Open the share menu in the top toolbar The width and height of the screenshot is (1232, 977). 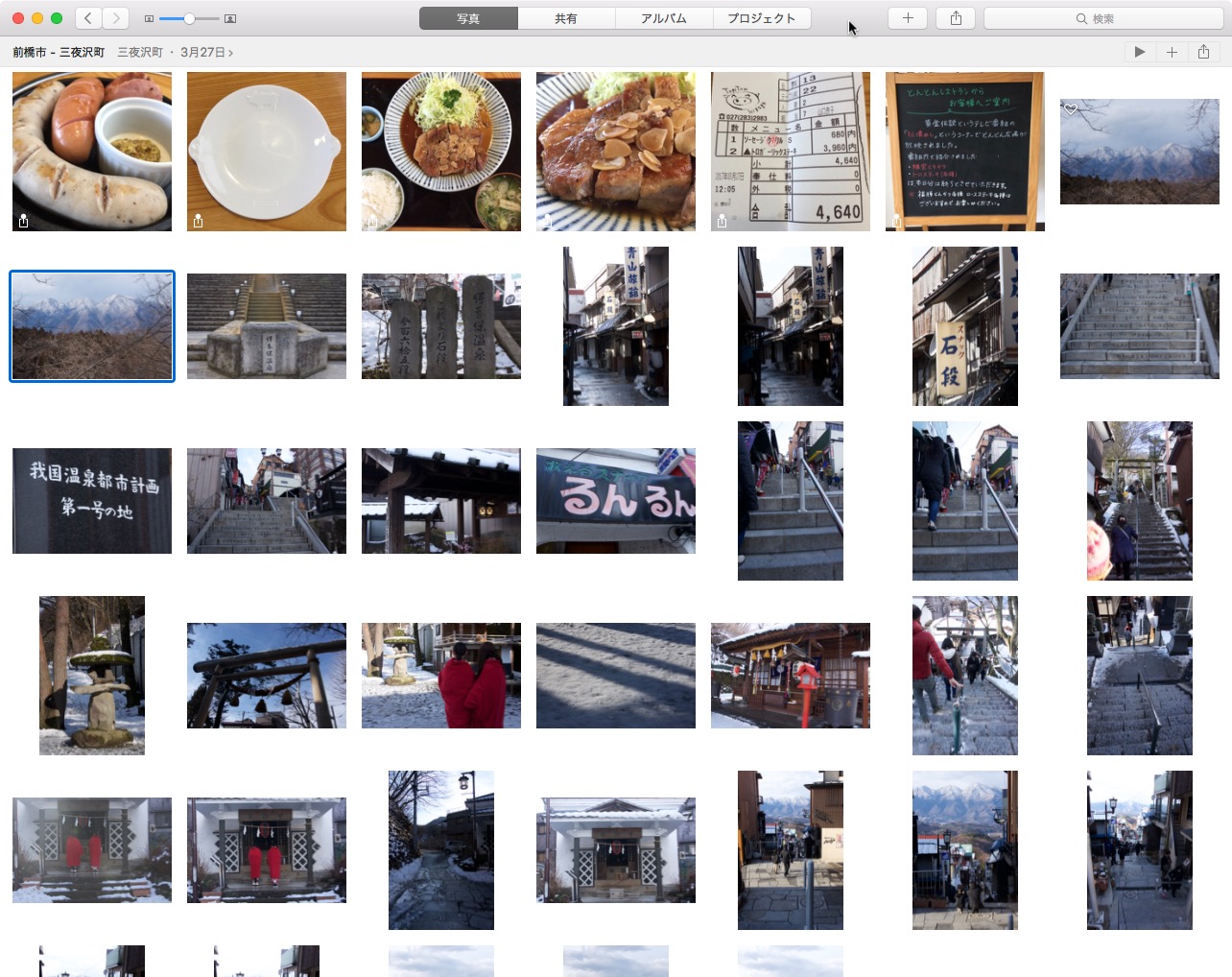956,18
